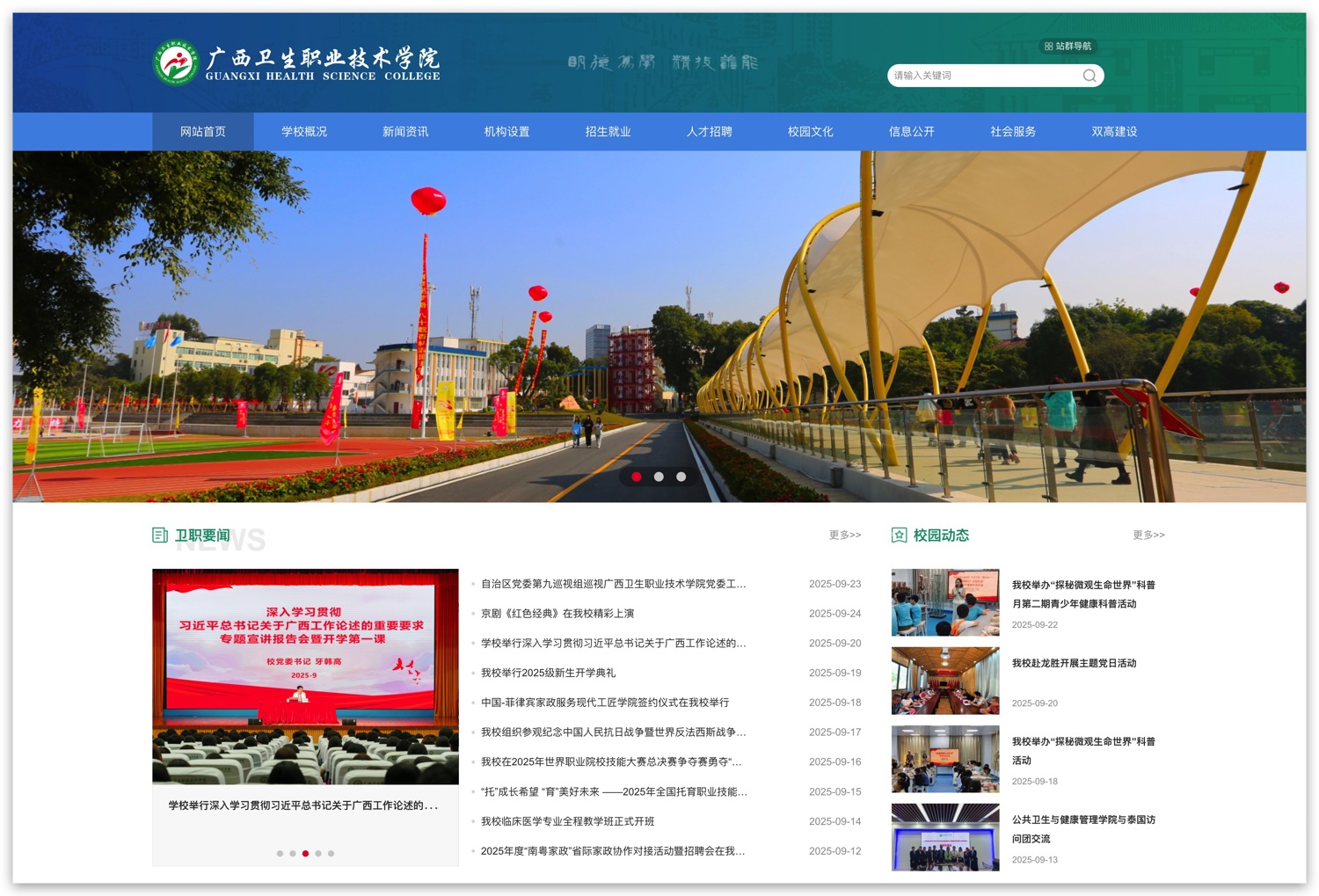Click the search magnifier icon
Viewport: 1319px width, 896px height.
pos(1089,76)
